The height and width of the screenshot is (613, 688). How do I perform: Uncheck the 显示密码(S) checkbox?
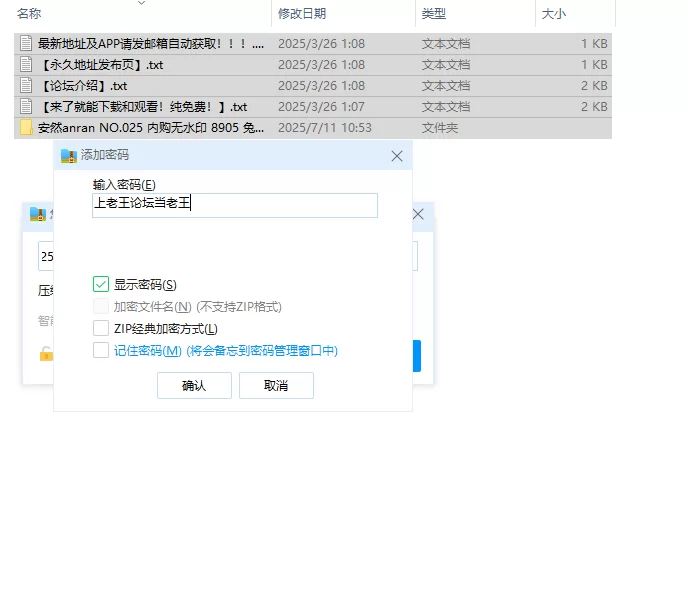click(x=101, y=284)
